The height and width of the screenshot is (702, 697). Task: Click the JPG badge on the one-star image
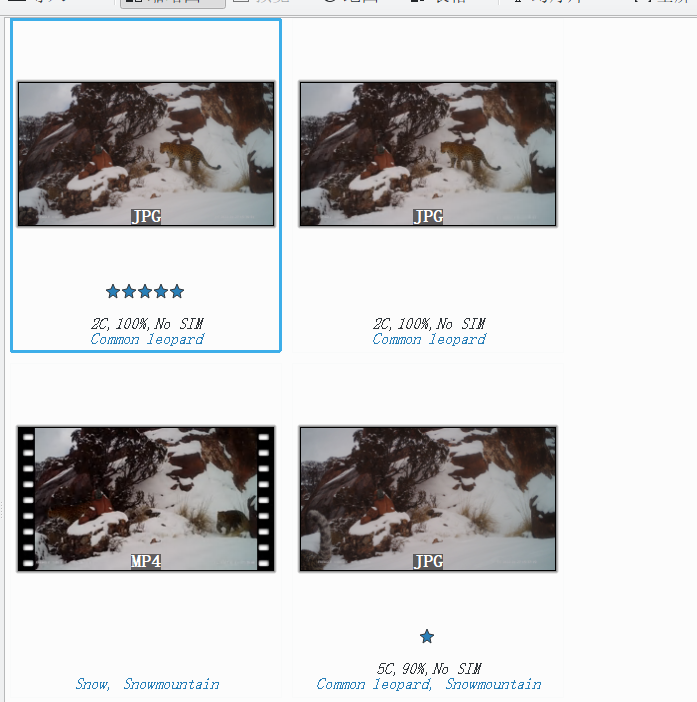[x=428, y=562]
